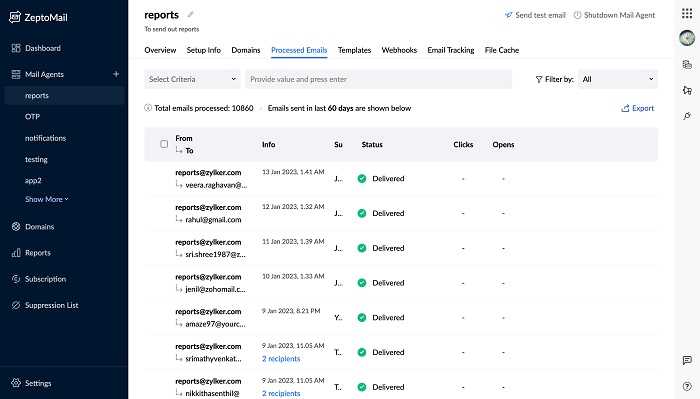This screenshot has width=700, height=399.
Task: Open the File Cache tab
Action: tap(502, 50)
